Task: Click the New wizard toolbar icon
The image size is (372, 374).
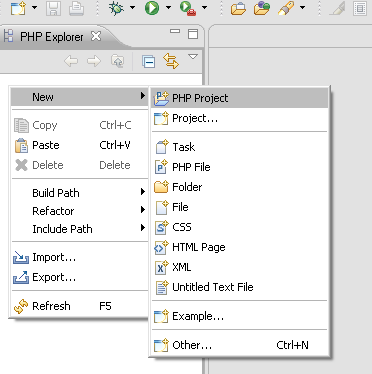Action: [x=18, y=8]
